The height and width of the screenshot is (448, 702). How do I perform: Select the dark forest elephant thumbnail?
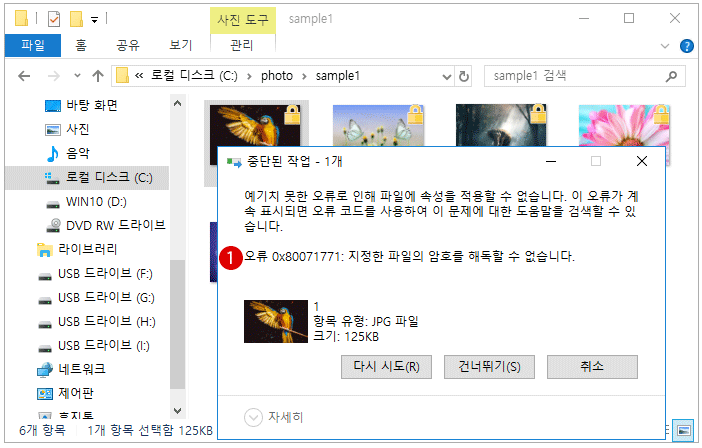(501, 125)
